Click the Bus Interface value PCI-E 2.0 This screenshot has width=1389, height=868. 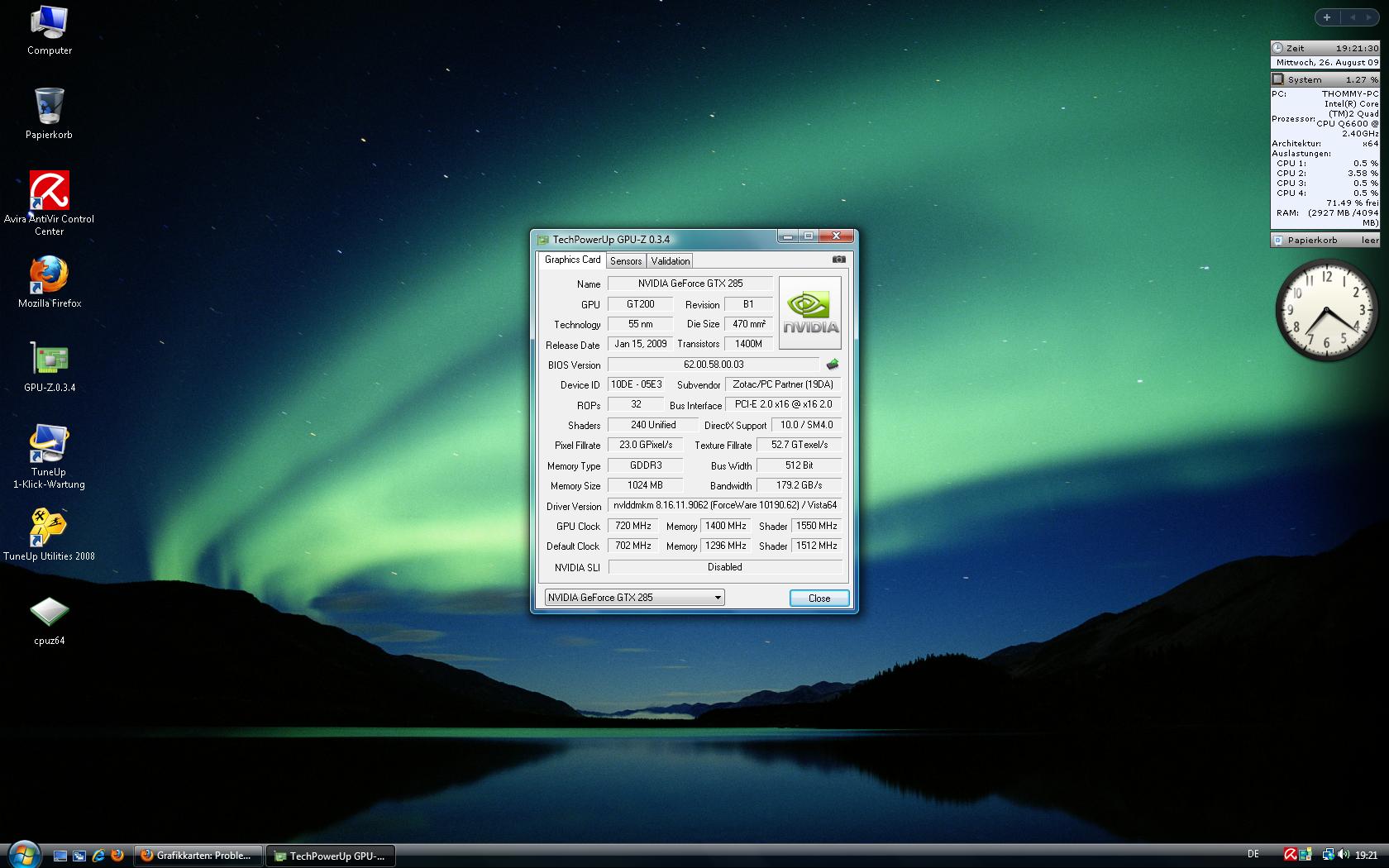pos(783,404)
